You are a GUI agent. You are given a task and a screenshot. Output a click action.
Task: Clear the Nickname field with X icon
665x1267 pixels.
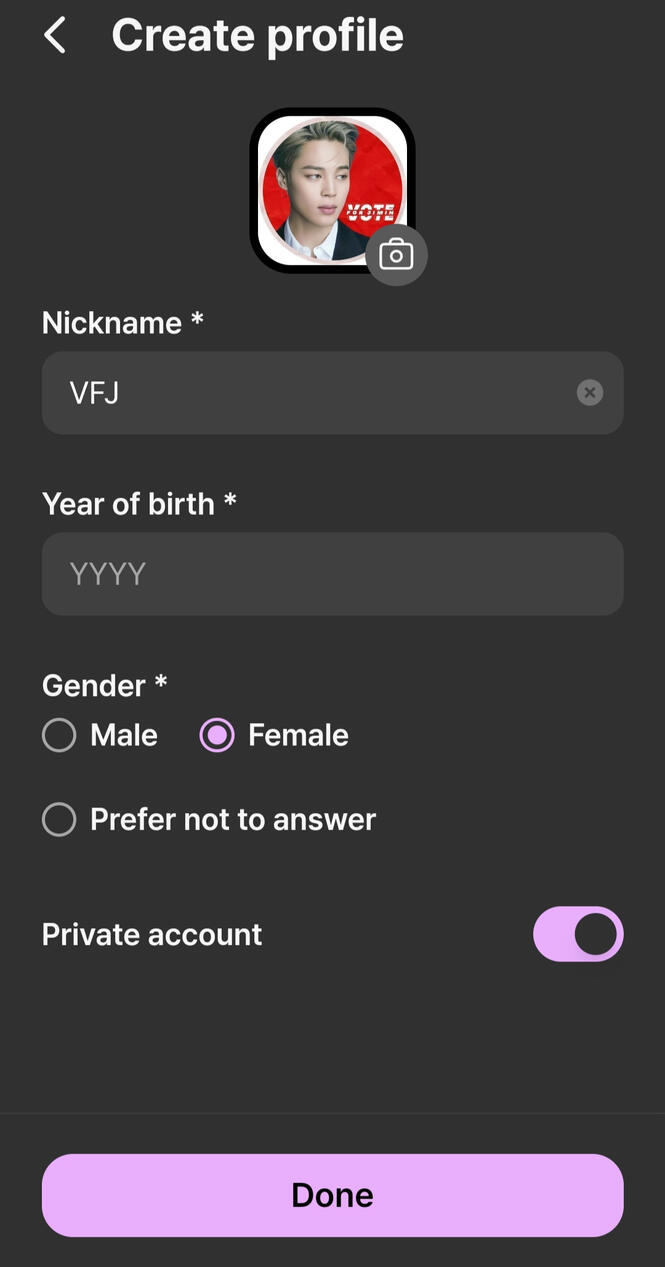(590, 393)
